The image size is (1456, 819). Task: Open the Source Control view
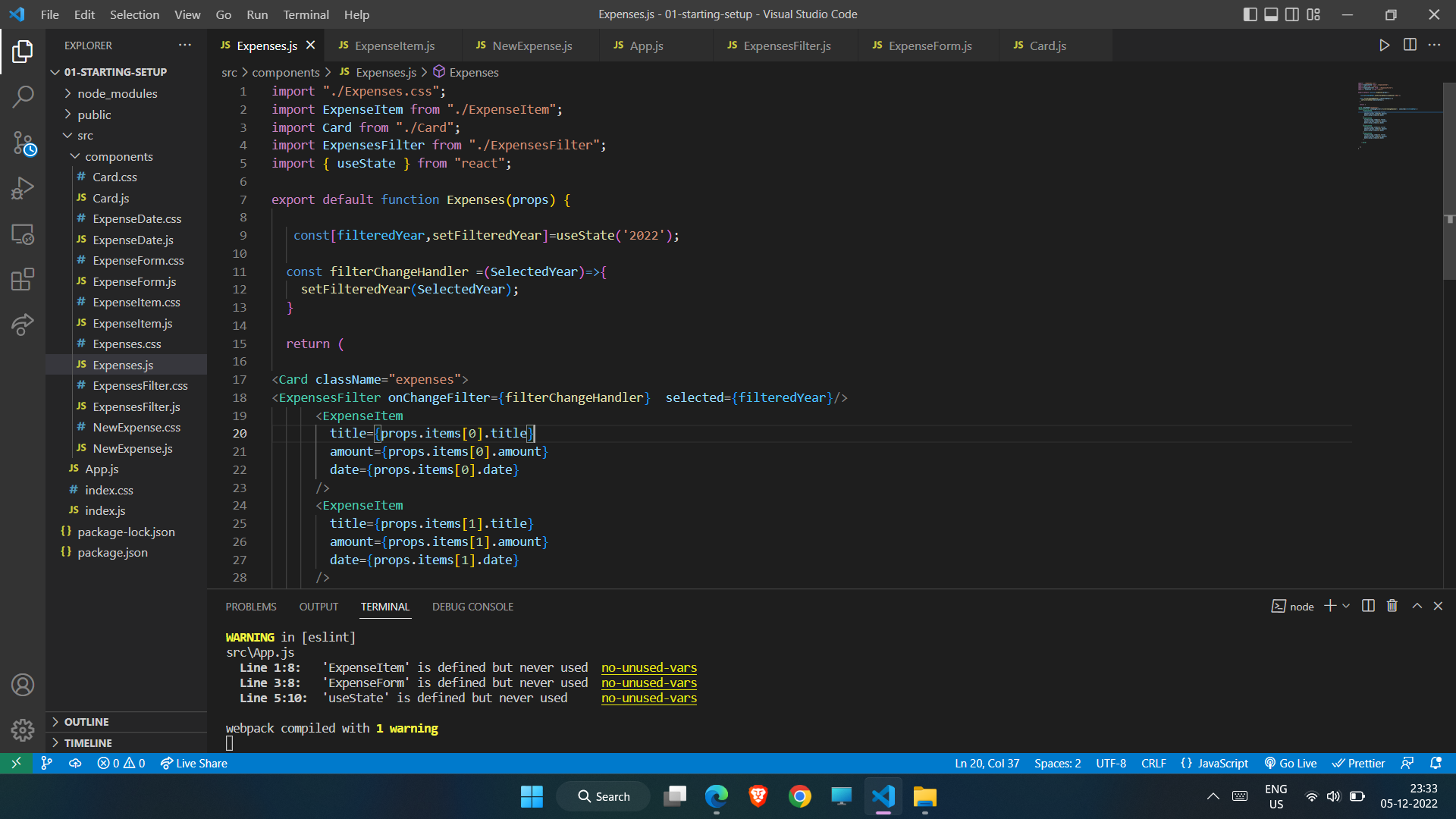(x=23, y=143)
